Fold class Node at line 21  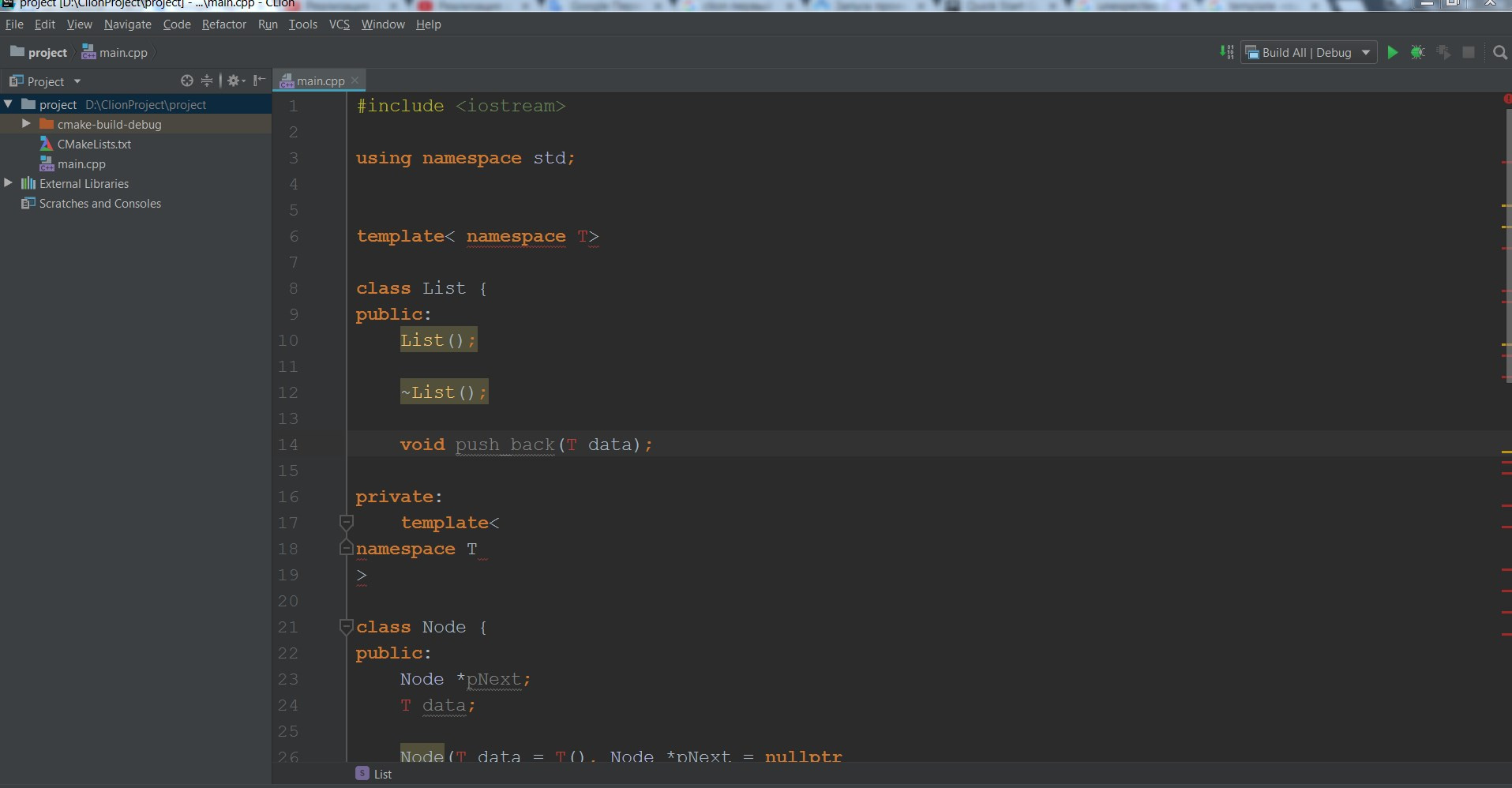[346, 626]
